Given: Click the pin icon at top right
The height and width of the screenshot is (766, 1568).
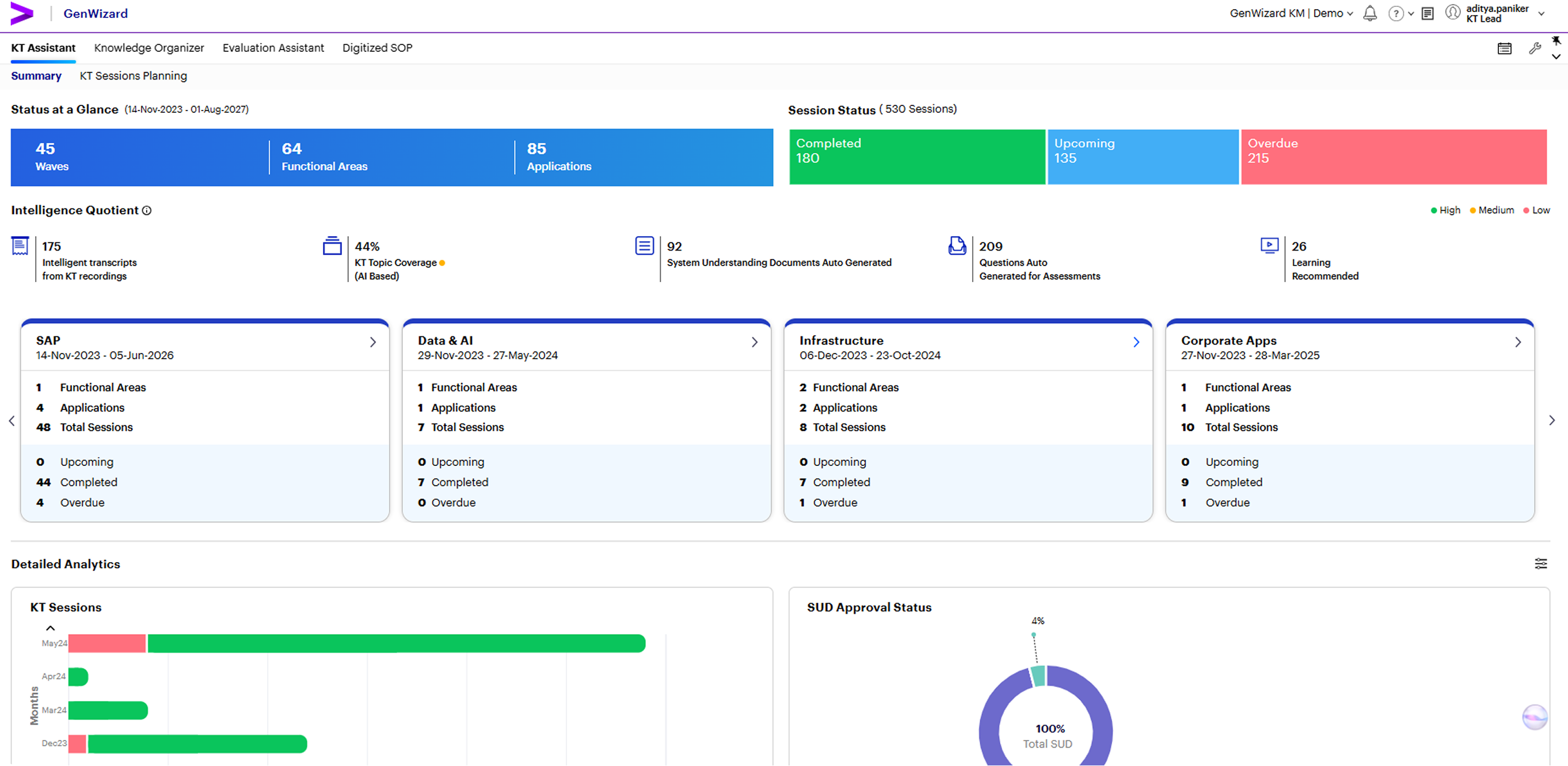Looking at the screenshot, I should [x=1556, y=41].
